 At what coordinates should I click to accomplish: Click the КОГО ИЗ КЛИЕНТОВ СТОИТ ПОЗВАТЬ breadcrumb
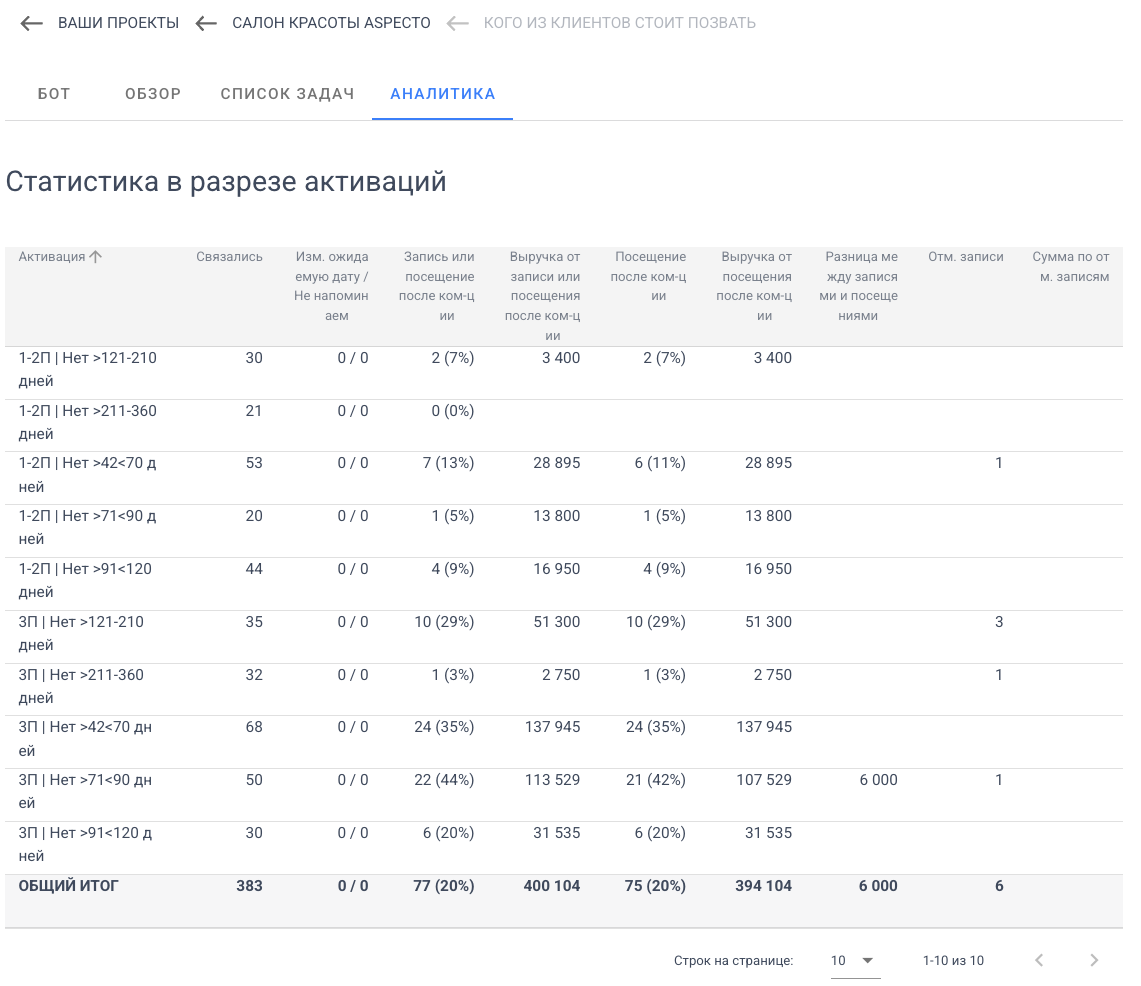619,23
